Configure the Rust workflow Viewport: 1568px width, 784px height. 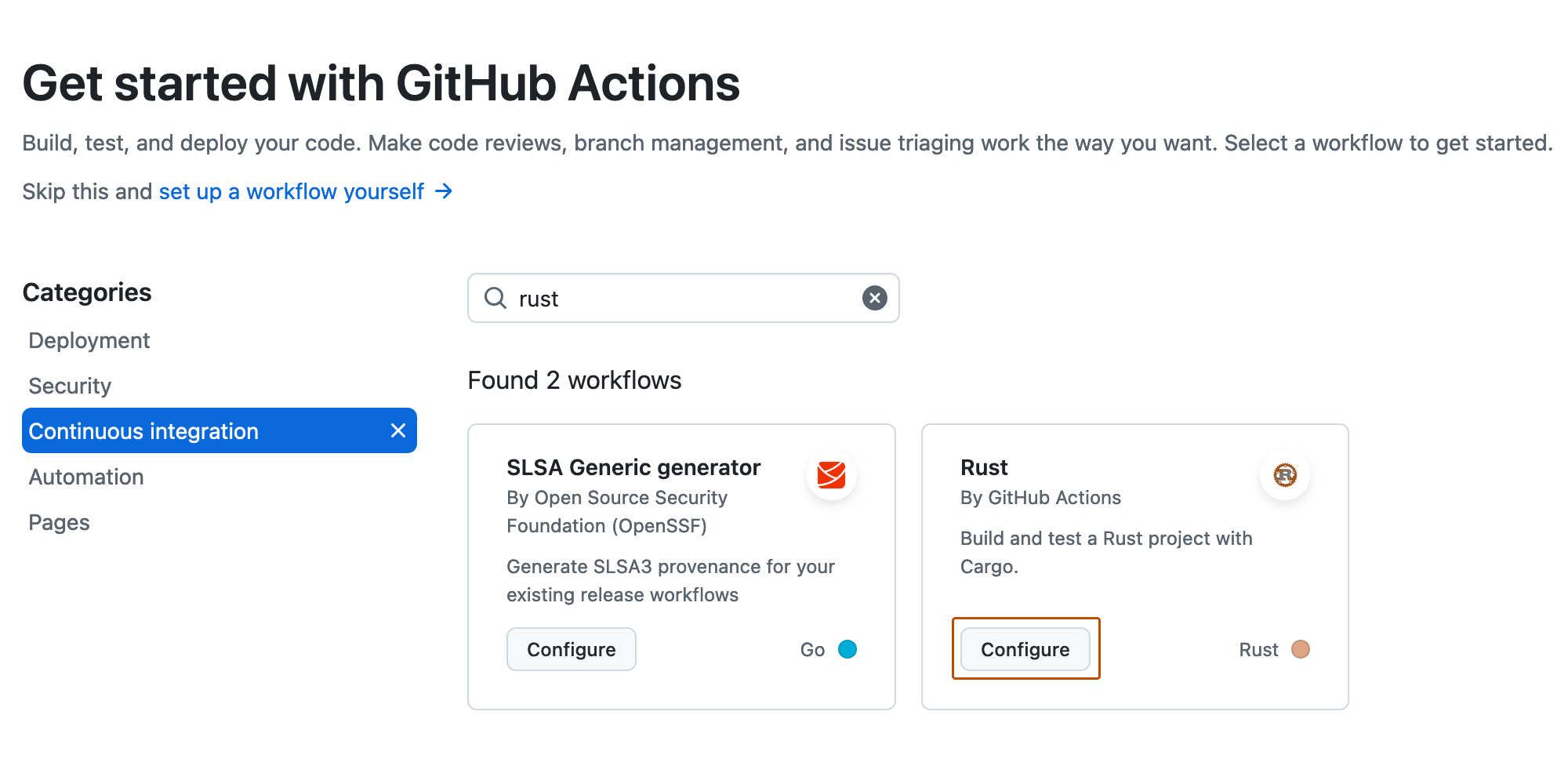[x=1025, y=649]
